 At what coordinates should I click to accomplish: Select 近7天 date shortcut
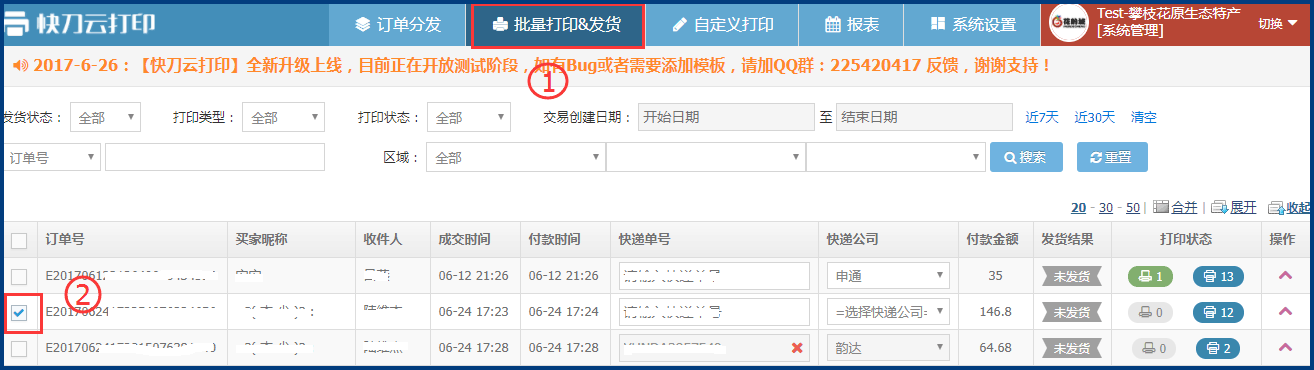tap(1042, 117)
